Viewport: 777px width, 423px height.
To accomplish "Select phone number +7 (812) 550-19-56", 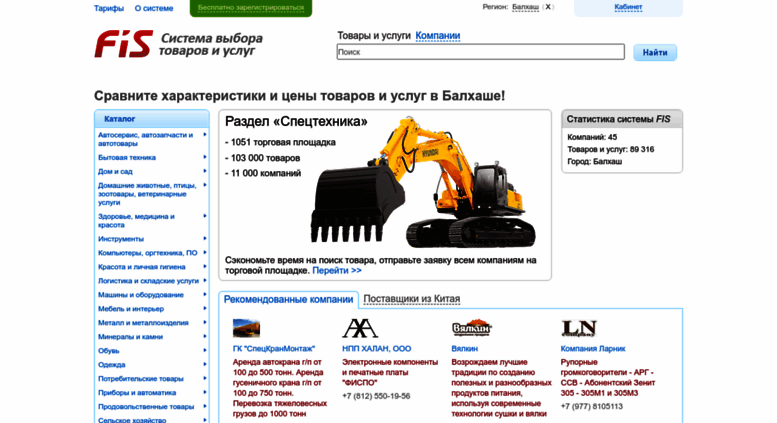I will pos(376,396).
